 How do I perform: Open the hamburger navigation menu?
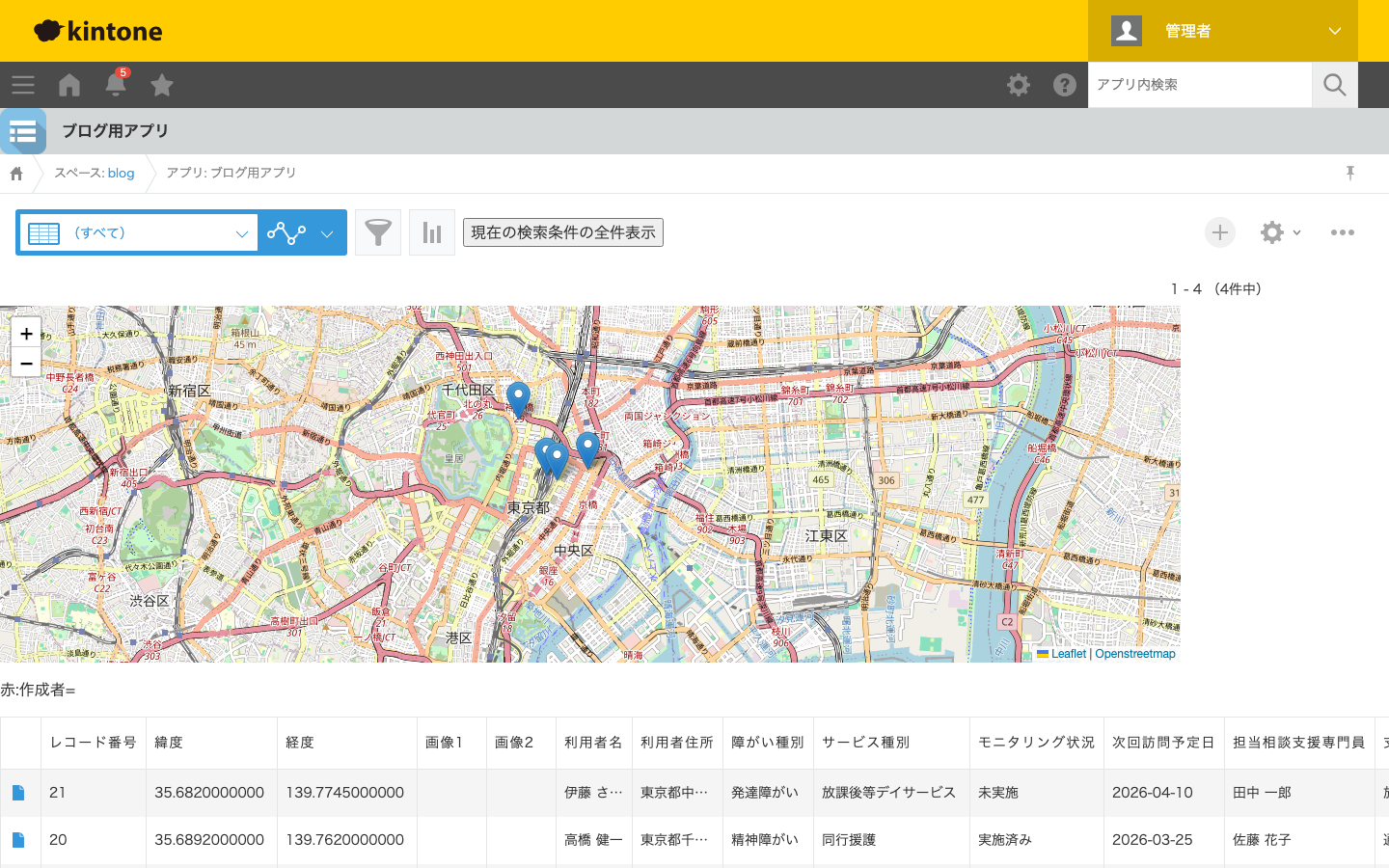(23, 85)
